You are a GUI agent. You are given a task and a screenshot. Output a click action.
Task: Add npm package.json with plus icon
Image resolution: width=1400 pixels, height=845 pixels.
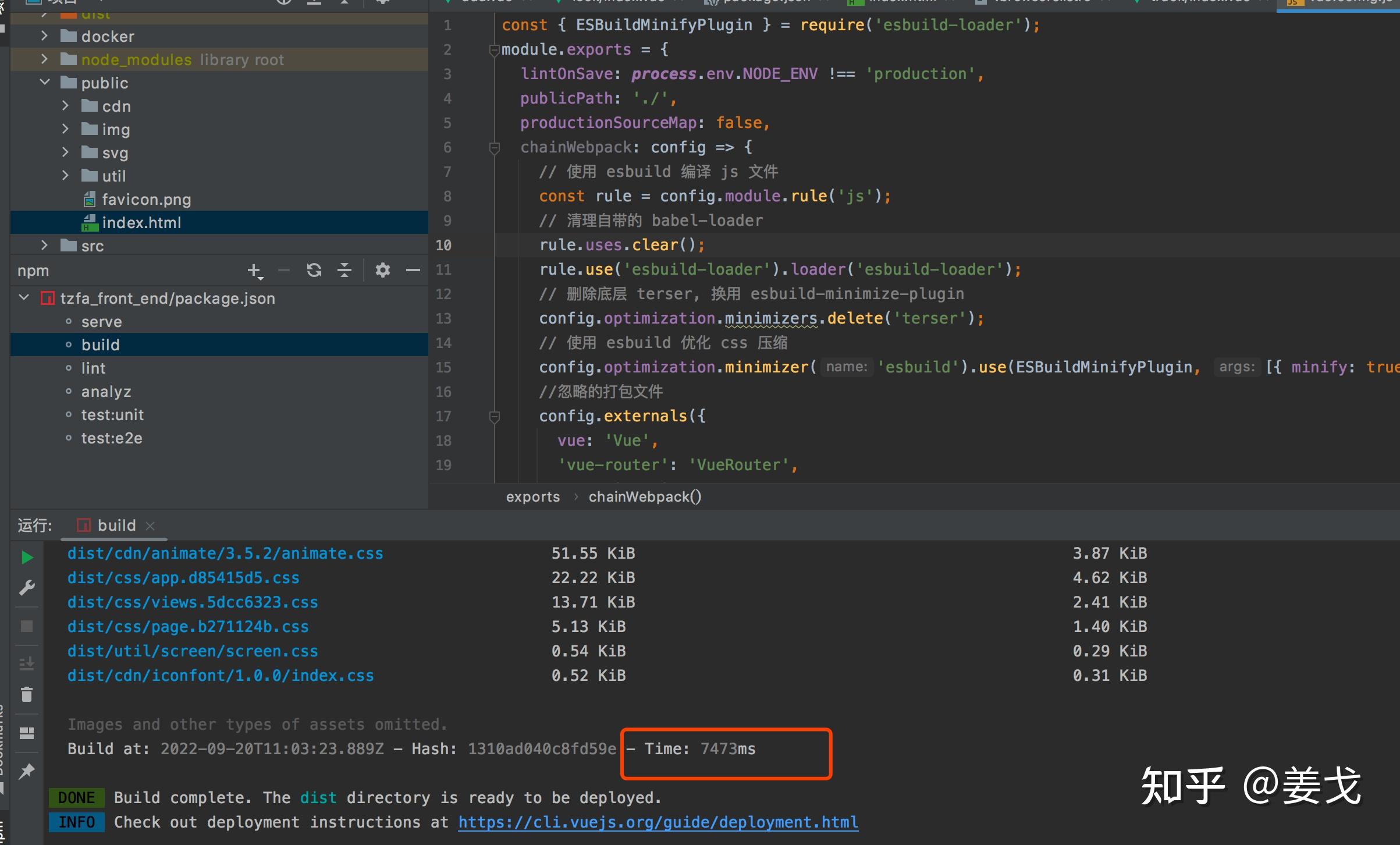(x=254, y=270)
